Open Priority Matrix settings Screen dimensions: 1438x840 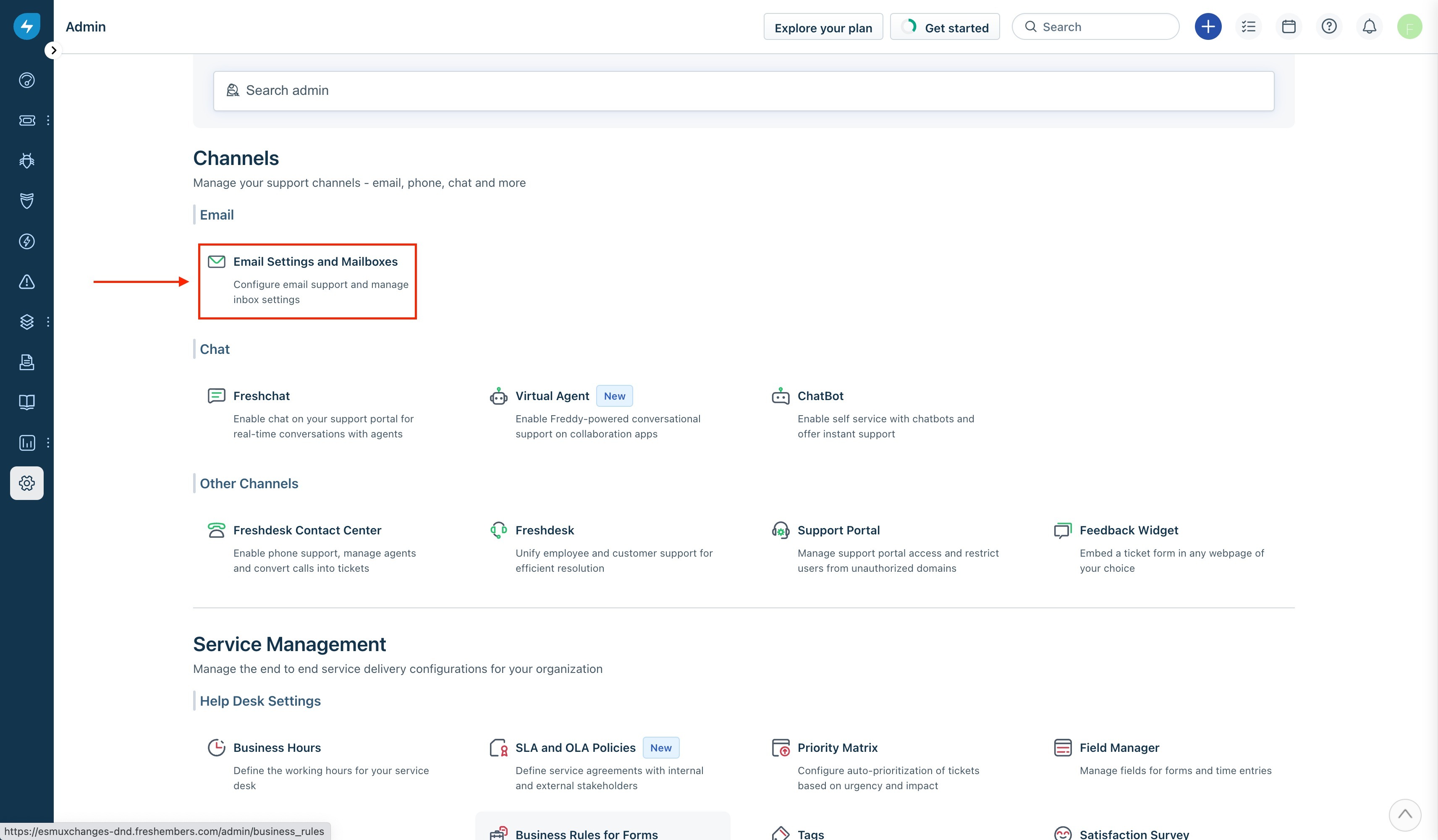coord(837,748)
